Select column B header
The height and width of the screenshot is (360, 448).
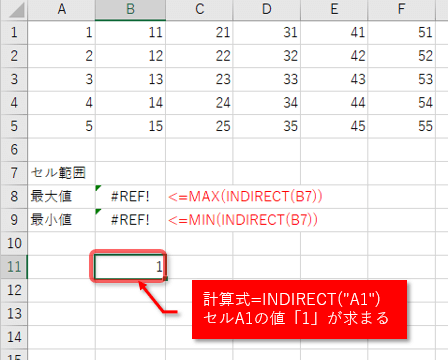tap(130, 9)
